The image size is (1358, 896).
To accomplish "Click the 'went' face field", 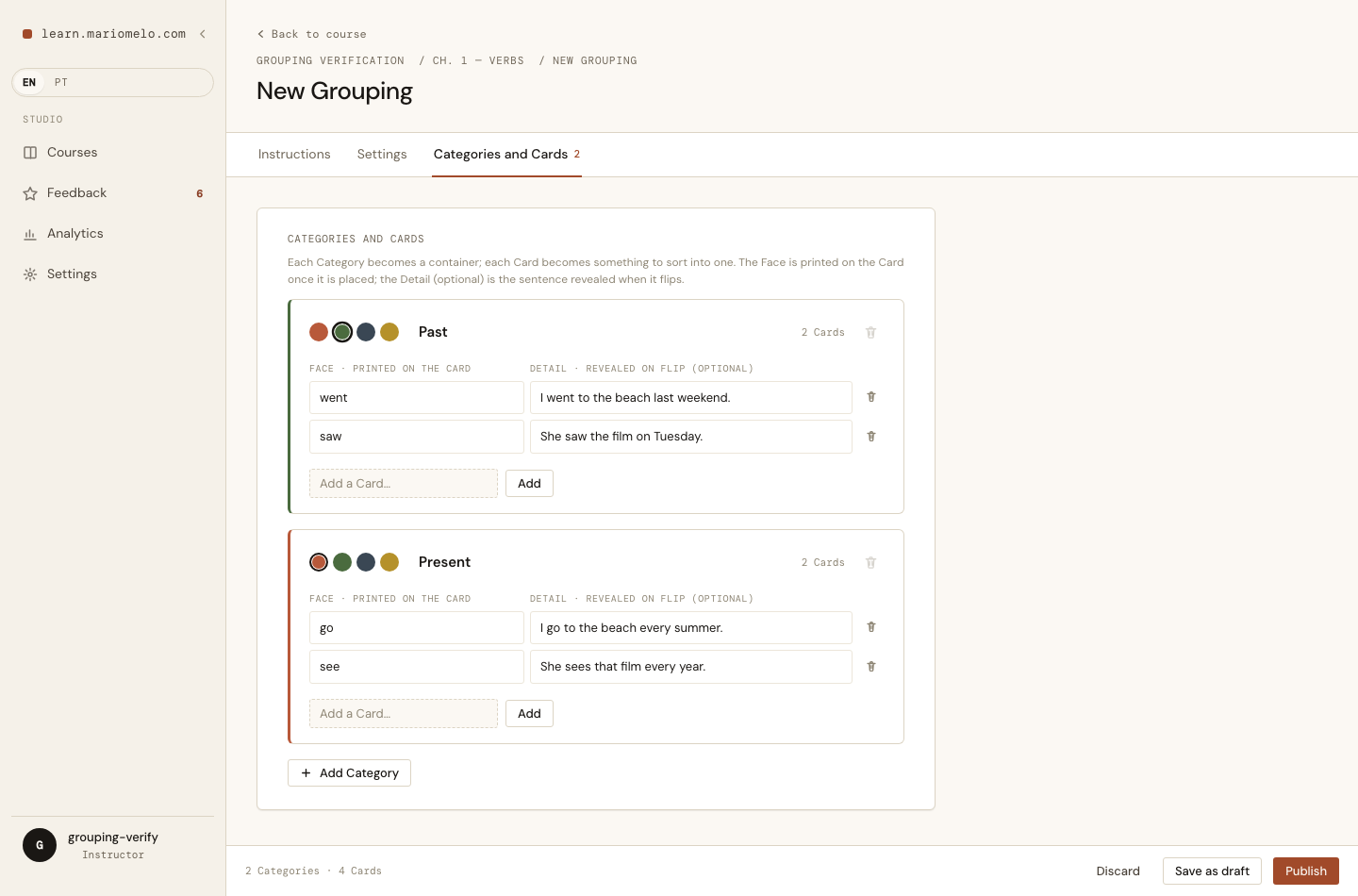I will click(x=417, y=398).
